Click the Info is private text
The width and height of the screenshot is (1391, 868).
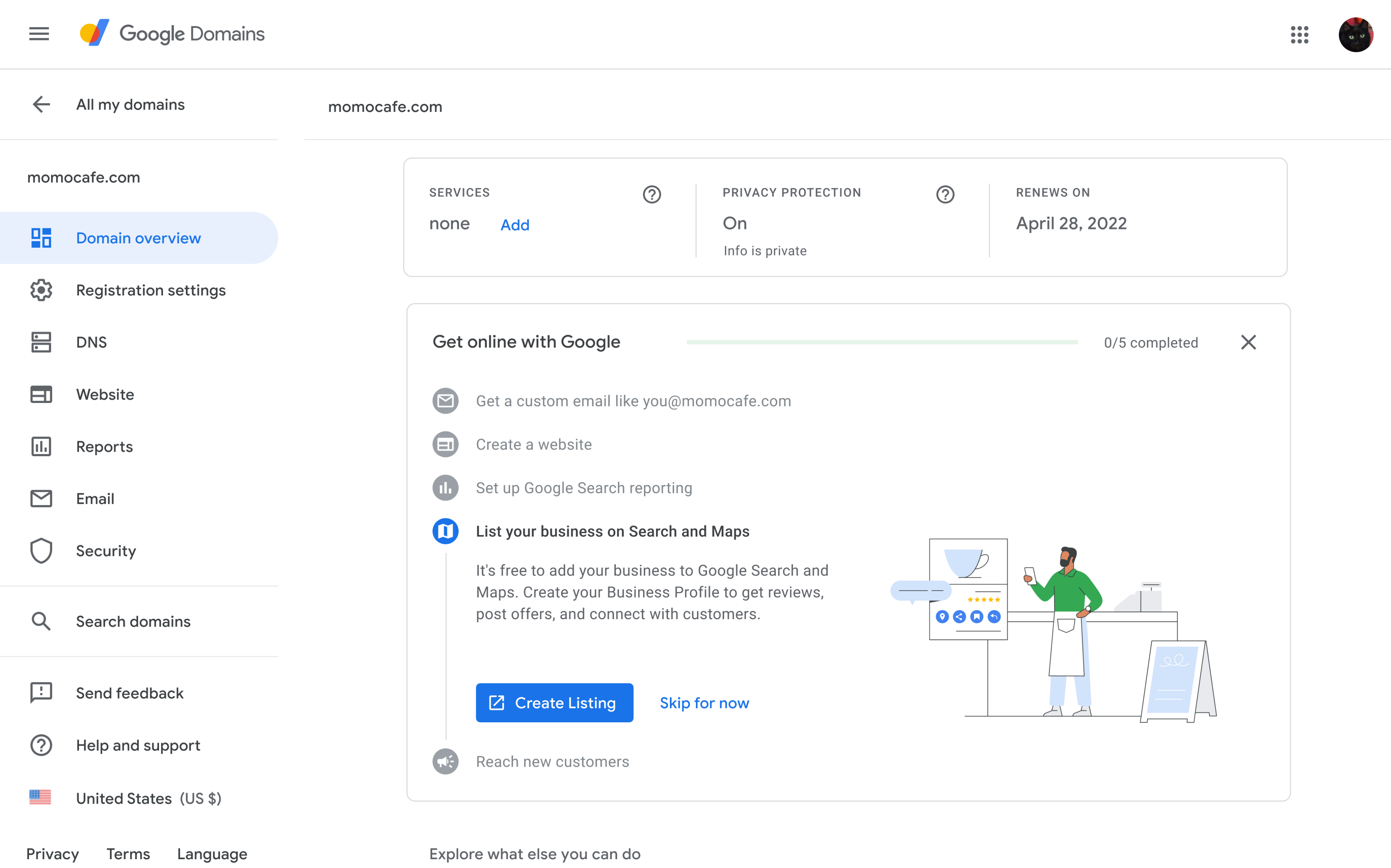[765, 251]
